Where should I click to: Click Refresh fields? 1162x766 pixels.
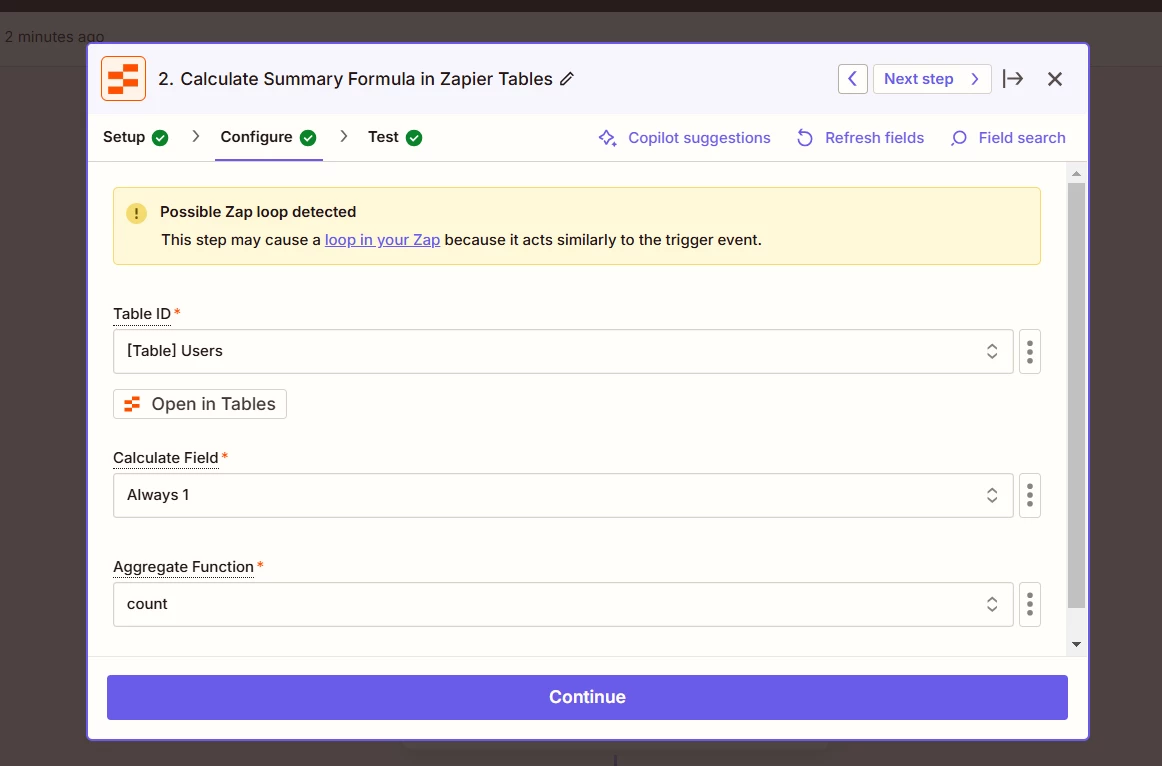click(860, 138)
